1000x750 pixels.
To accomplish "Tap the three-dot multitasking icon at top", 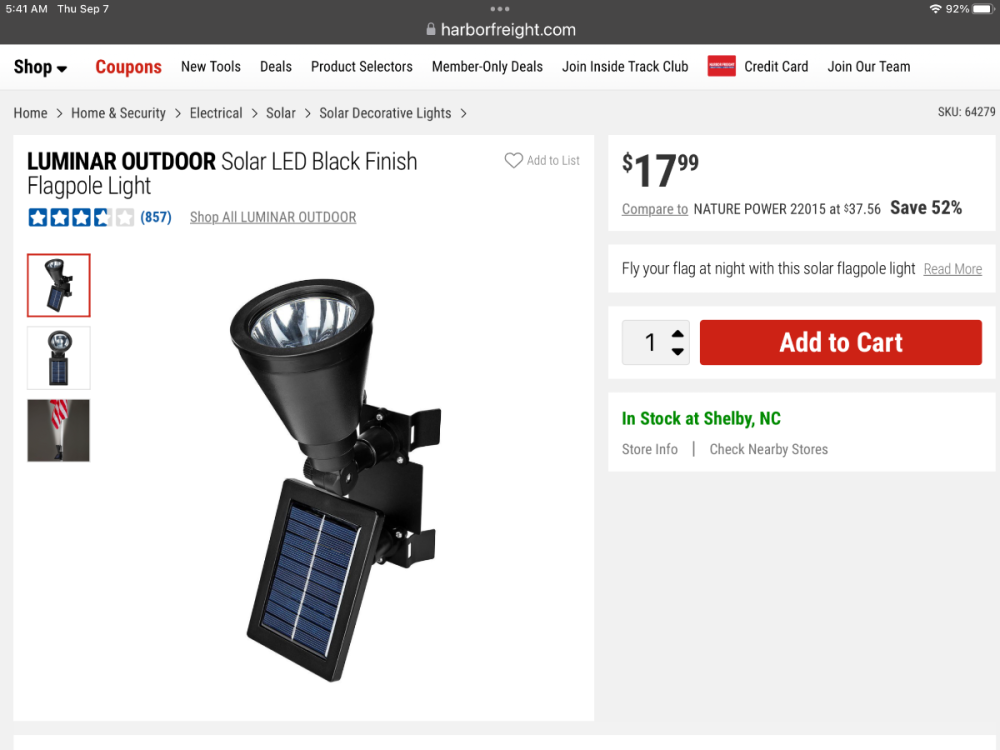I will [x=500, y=9].
